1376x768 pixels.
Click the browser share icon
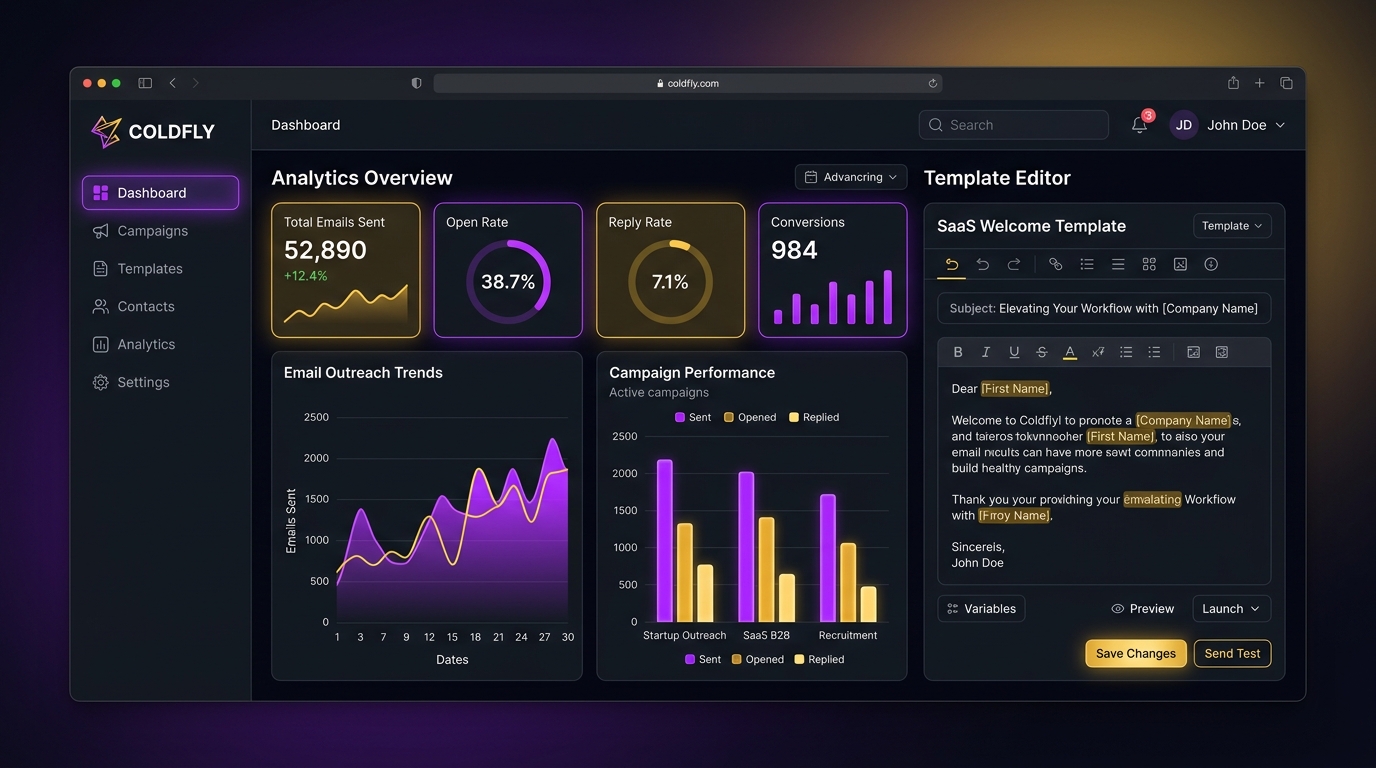click(1233, 83)
